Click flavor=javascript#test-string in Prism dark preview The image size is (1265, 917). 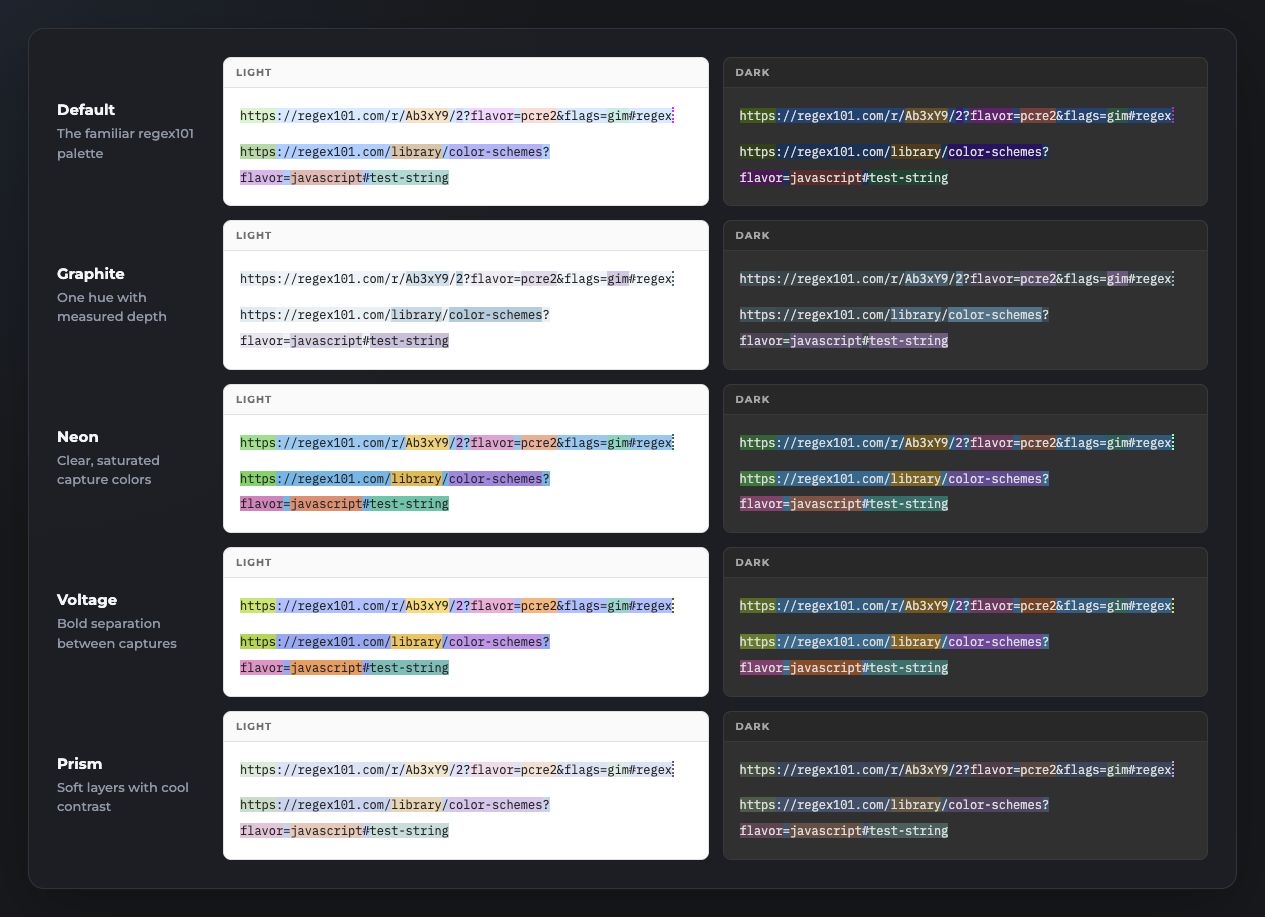coord(844,831)
